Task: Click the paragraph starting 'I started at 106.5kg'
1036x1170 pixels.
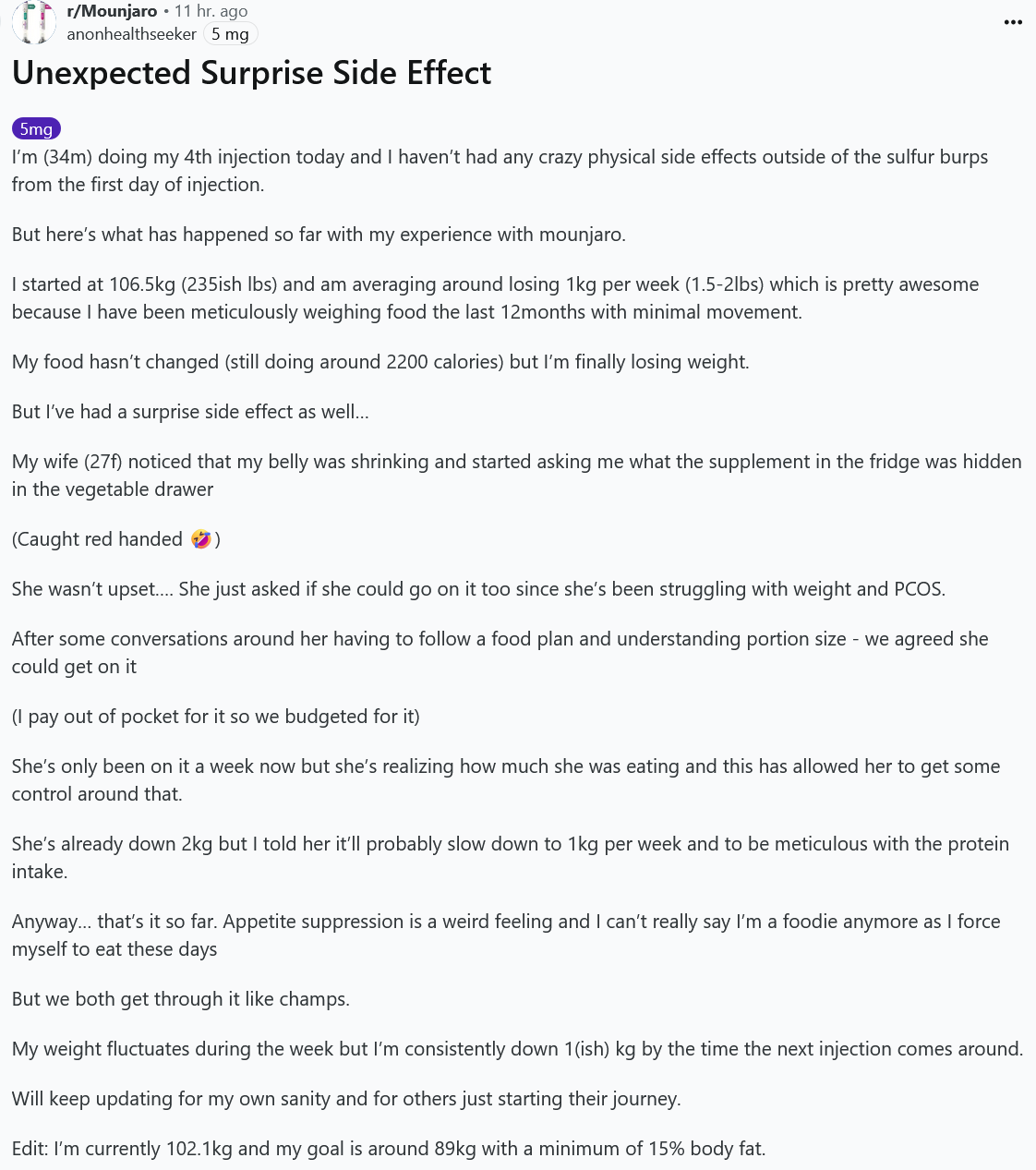Action: pos(495,298)
